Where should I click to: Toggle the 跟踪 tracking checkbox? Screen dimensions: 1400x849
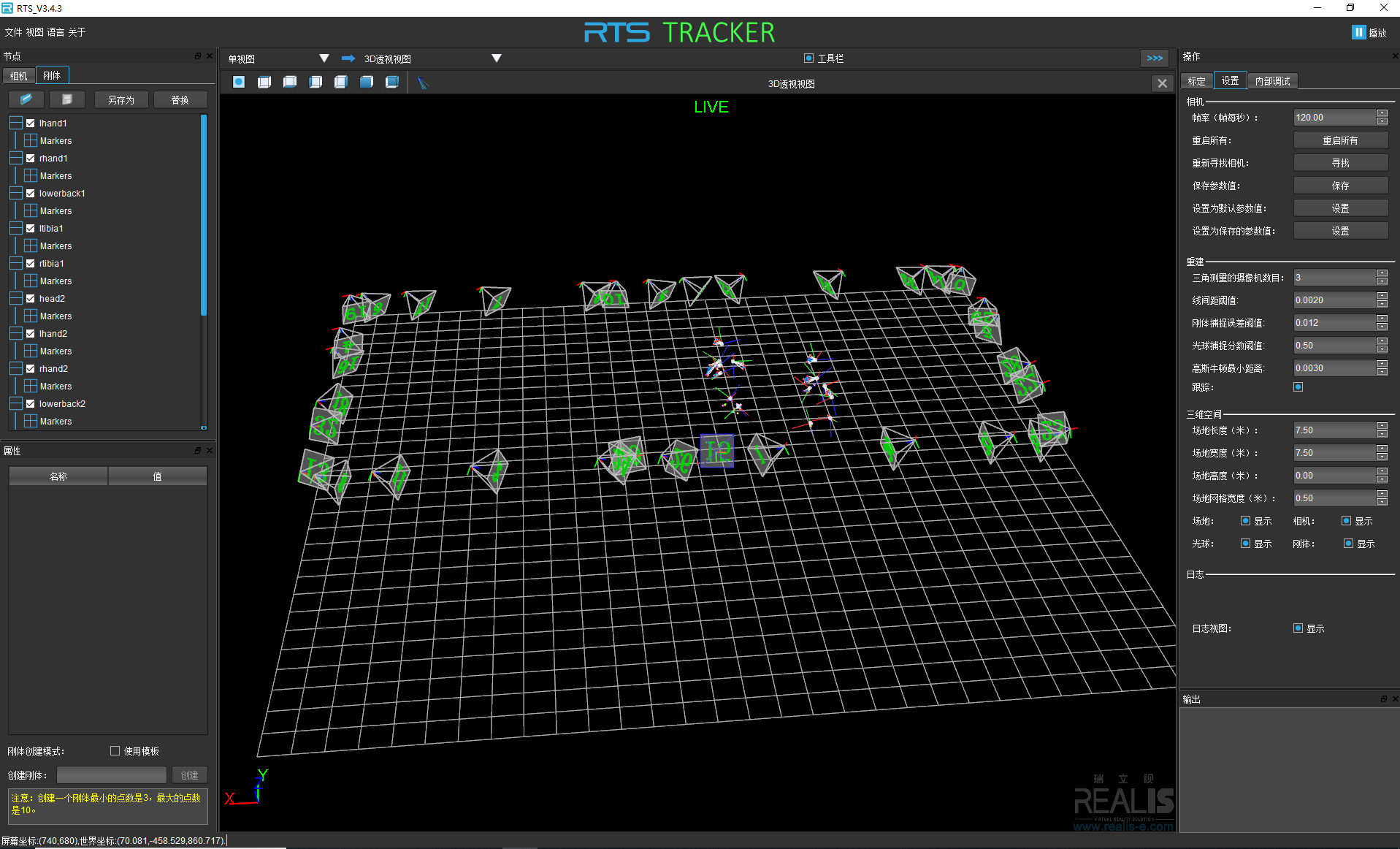1298,387
